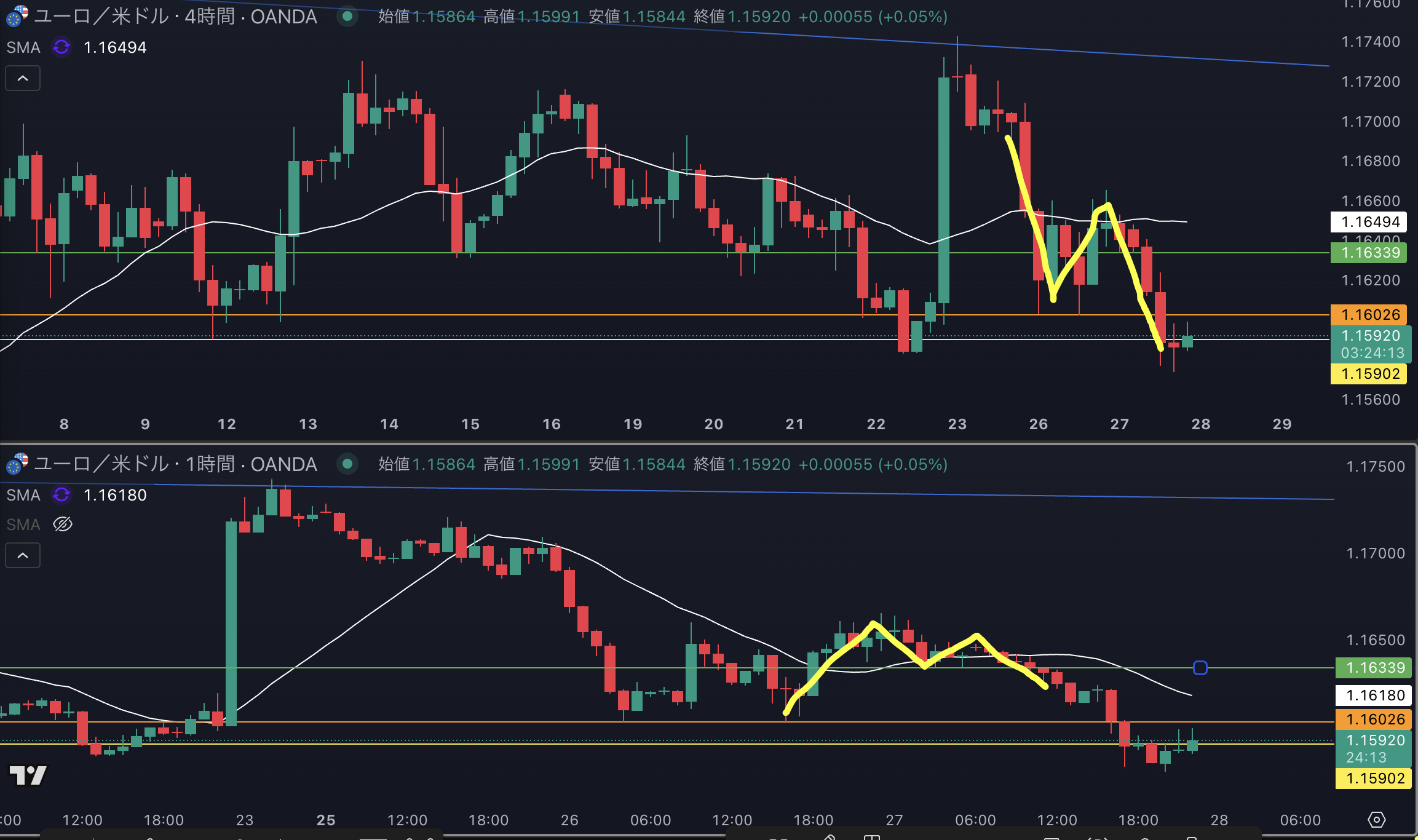Click the EUR/USD flag icon in 4時間 chart

(17, 16)
